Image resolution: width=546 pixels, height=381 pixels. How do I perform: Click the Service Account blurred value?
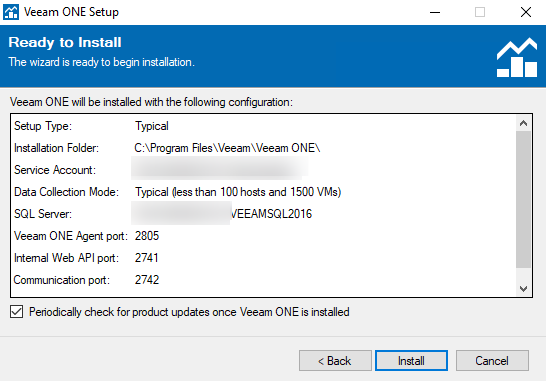[219, 169]
